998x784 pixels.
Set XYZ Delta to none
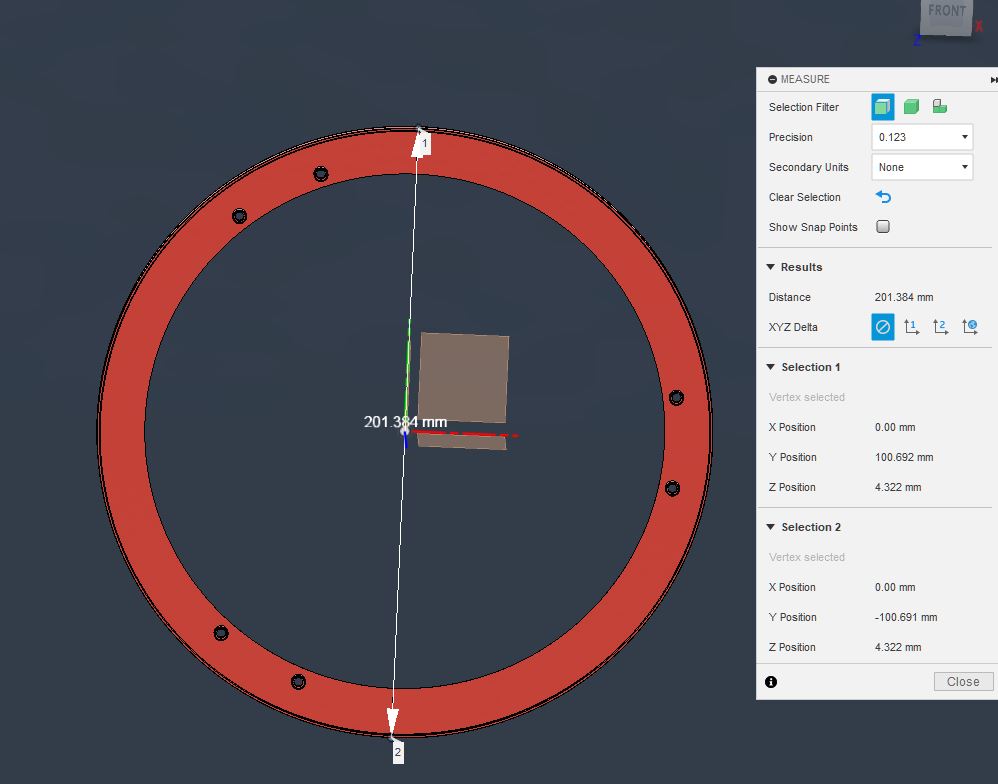point(883,327)
